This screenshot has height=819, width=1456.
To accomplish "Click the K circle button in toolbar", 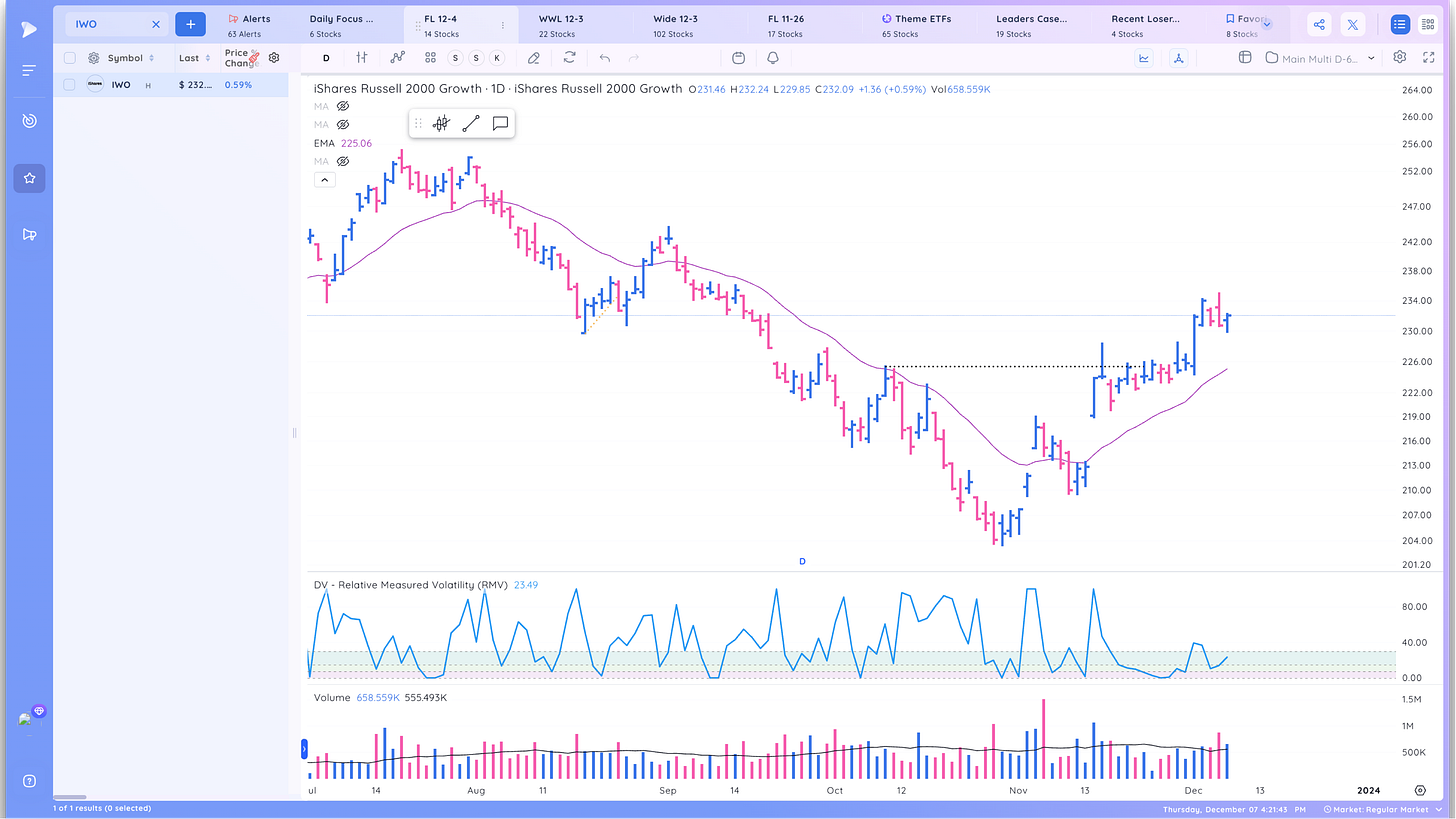I will click(x=497, y=58).
